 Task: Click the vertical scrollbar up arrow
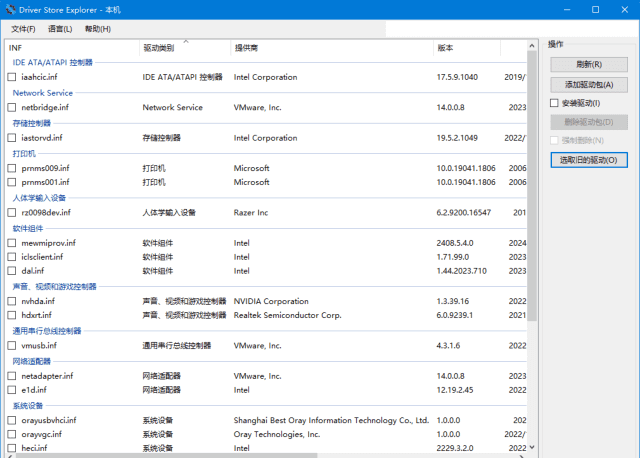pyautogui.click(x=532, y=46)
